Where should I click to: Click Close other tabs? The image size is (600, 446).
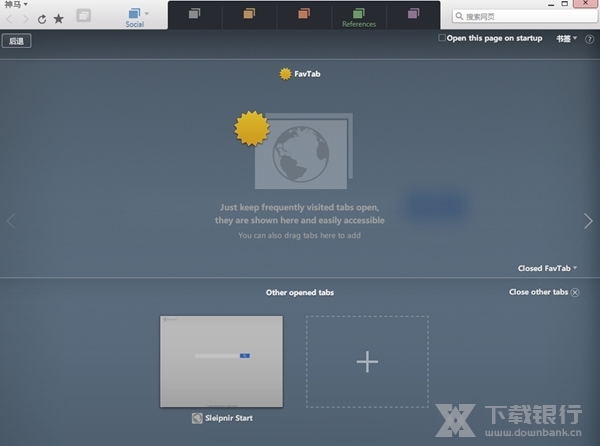pyautogui.click(x=543, y=292)
